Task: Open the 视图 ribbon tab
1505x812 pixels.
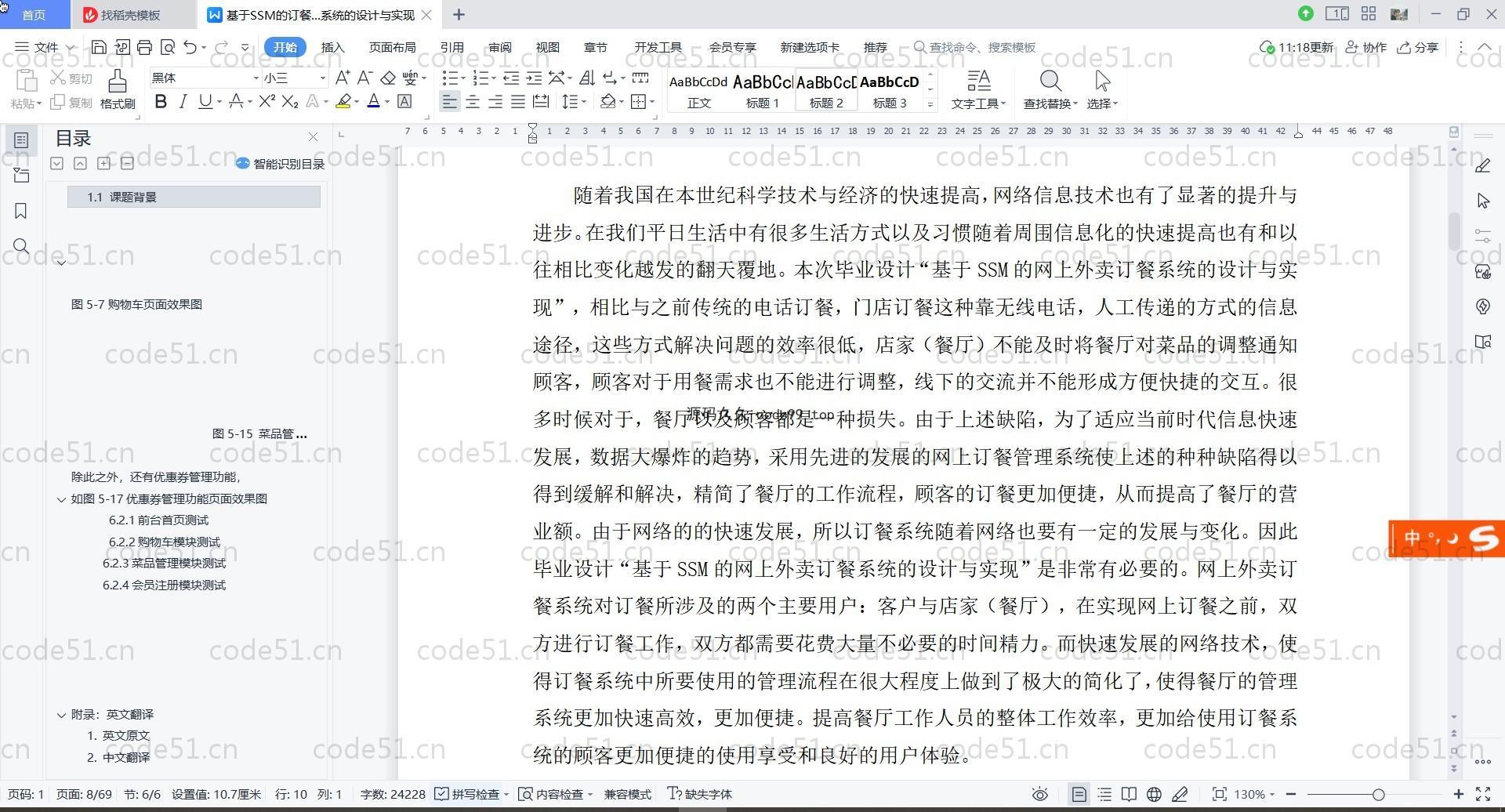Action: 547,47
